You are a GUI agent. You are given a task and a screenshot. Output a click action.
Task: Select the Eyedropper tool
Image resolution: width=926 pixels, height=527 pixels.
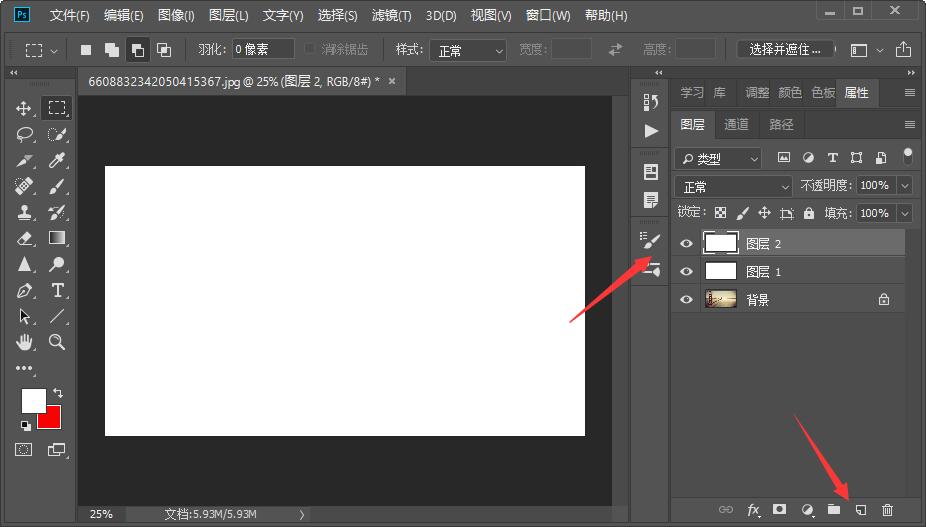pyautogui.click(x=57, y=160)
